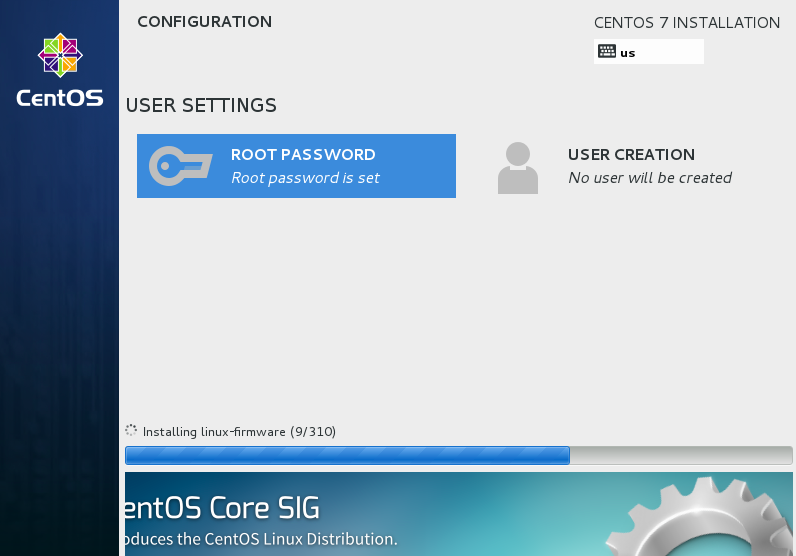Click the 'CentOS Core SIG' banner heading
Viewport: 796px width, 556px height.
click(x=220, y=508)
